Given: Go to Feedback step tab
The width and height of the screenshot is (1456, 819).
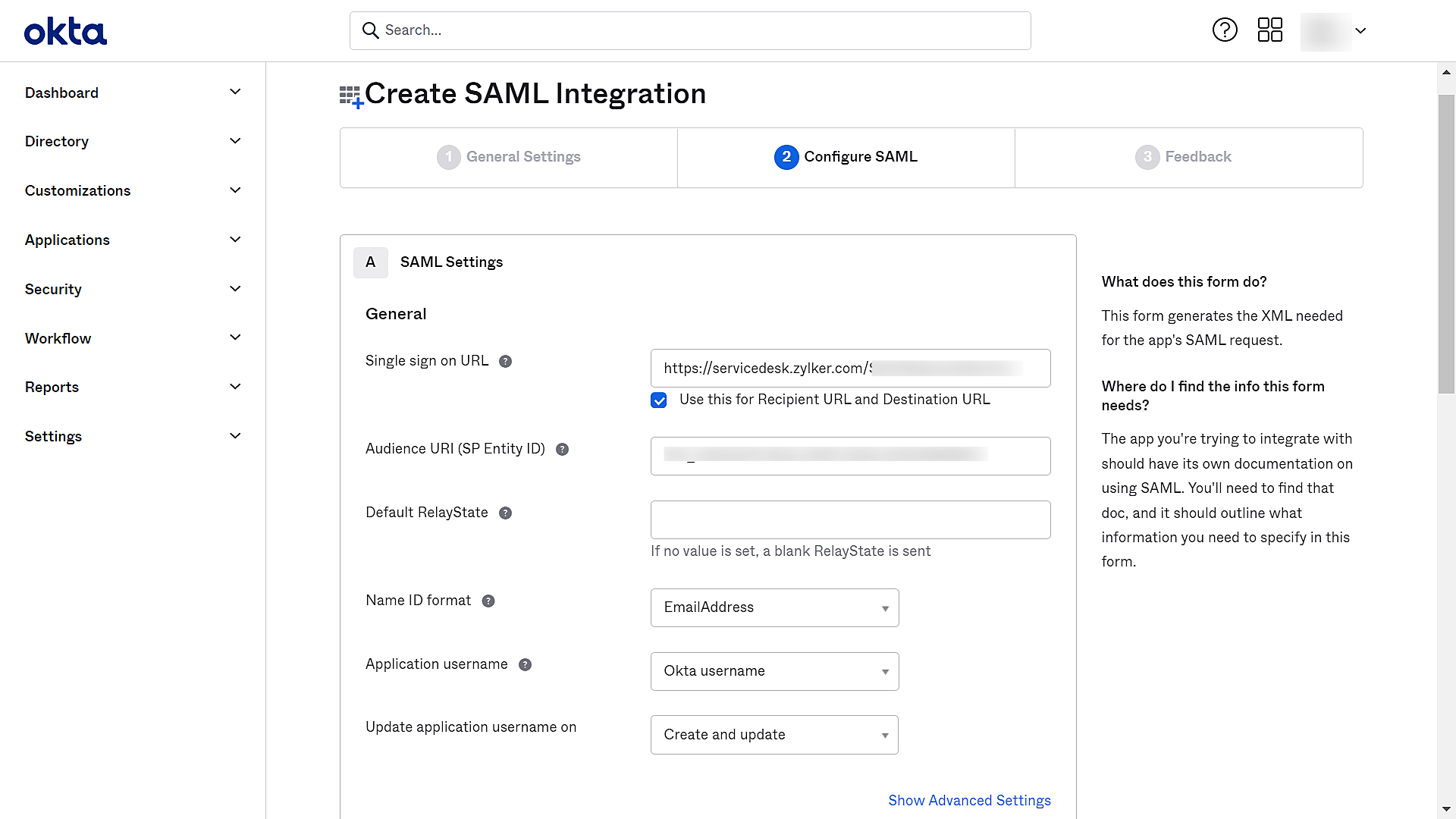Looking at the screenshot, I should click(1188, 157).
